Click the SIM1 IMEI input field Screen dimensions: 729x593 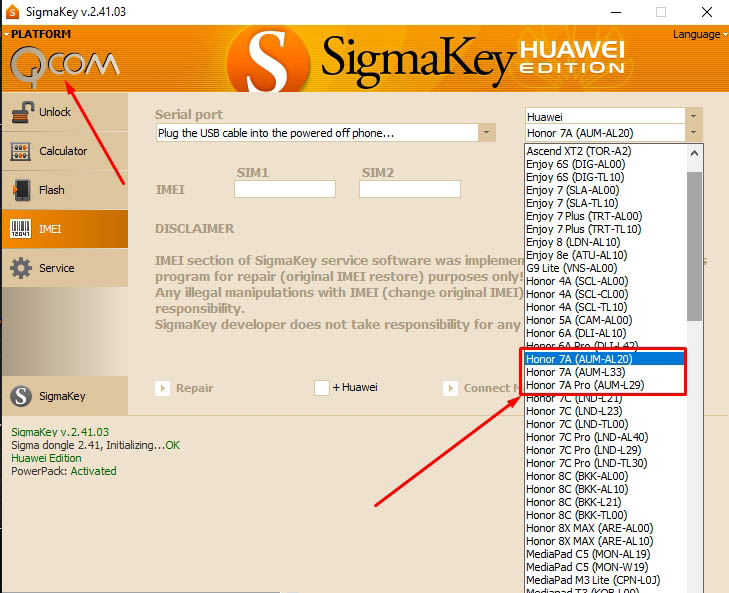pyautogui.click(x=285, y=189)
